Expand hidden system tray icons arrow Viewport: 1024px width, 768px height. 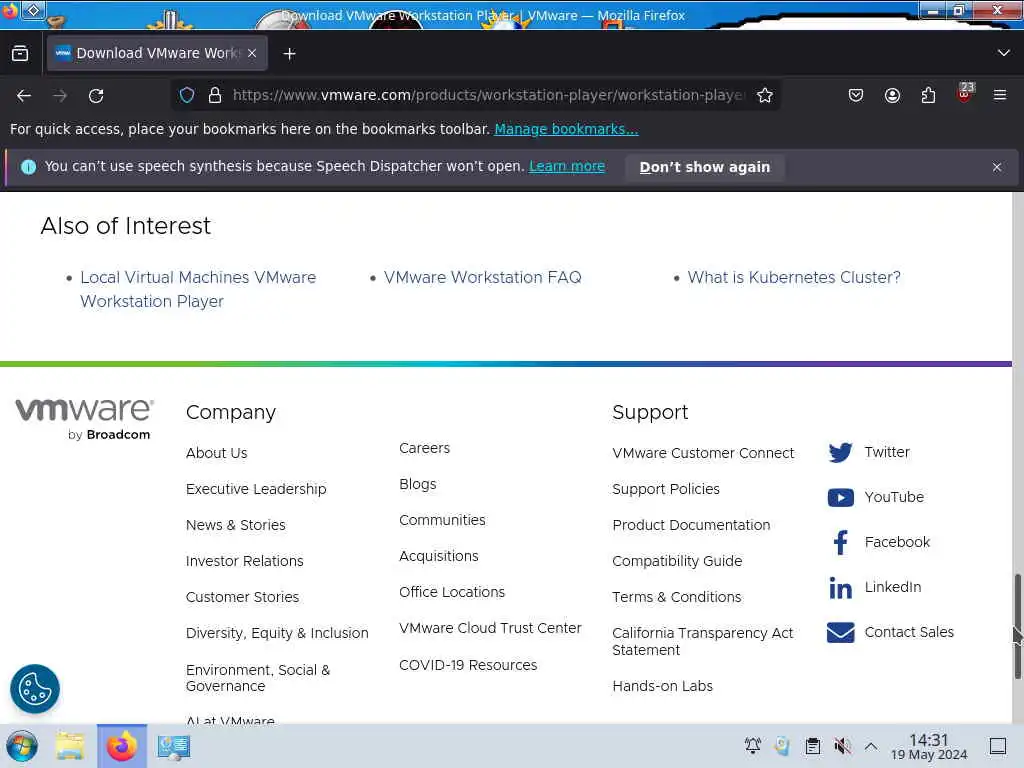tap(871, 746)
